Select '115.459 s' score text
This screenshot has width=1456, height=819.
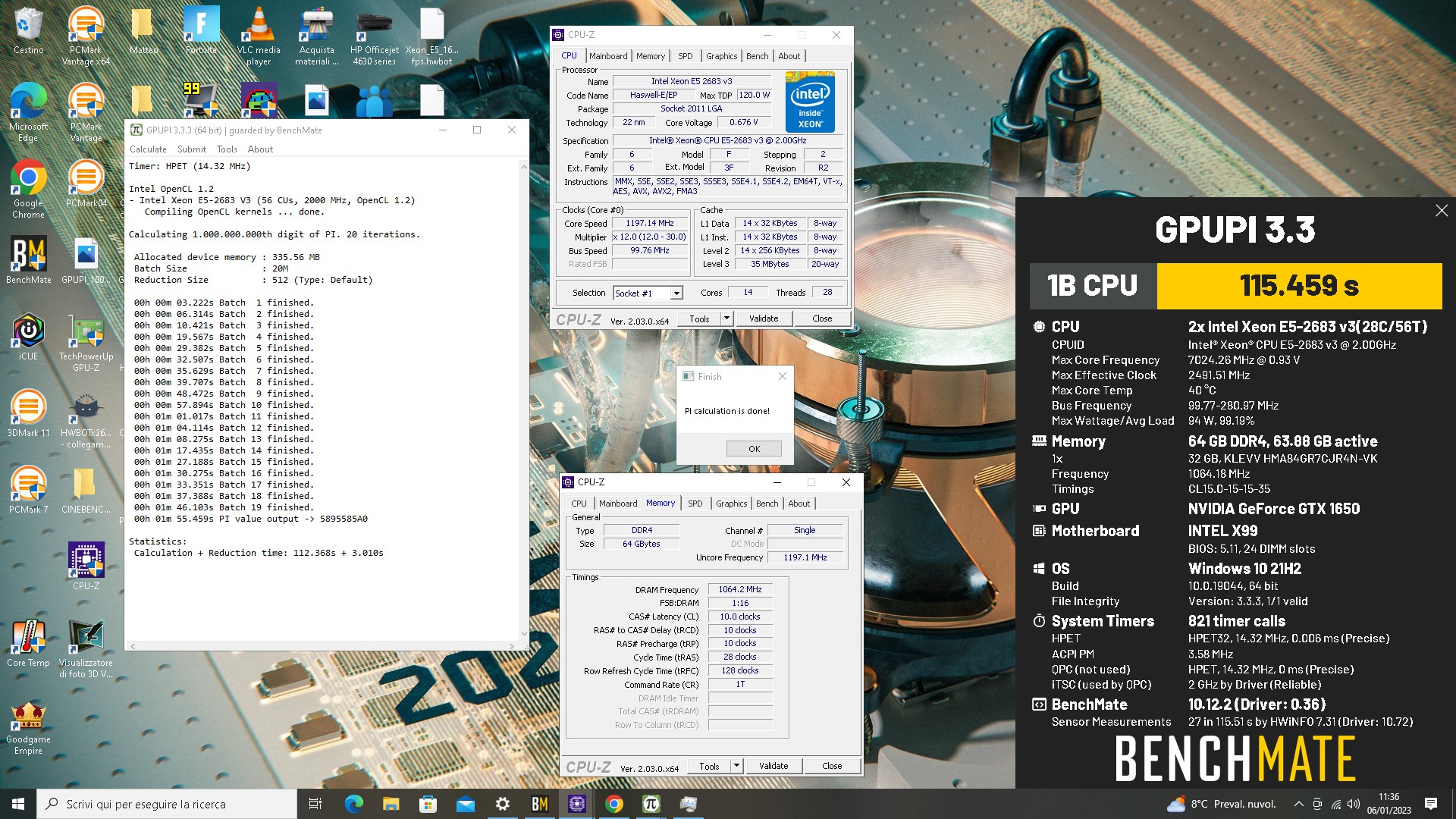(1299, 286)
